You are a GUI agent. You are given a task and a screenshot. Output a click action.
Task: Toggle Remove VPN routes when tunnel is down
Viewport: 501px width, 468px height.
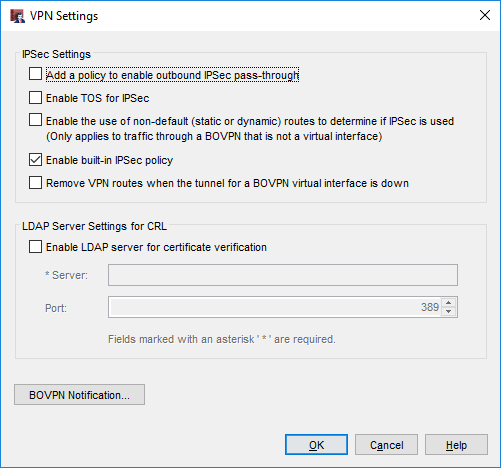pos(35,183)
